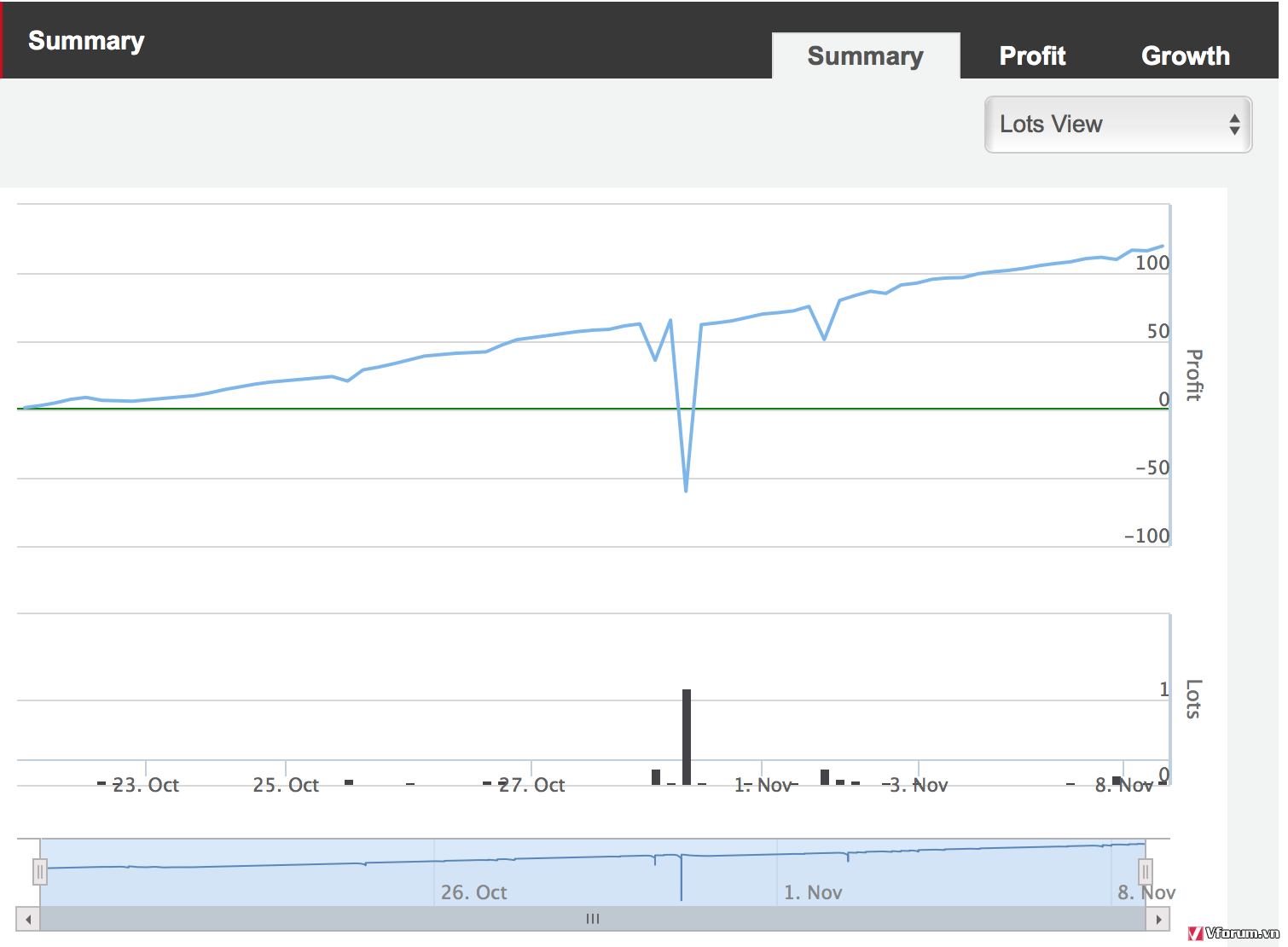Open the Growth tab
Image resolution: width=1288 pixels, height=947 pixels.
click(1185, 56)
